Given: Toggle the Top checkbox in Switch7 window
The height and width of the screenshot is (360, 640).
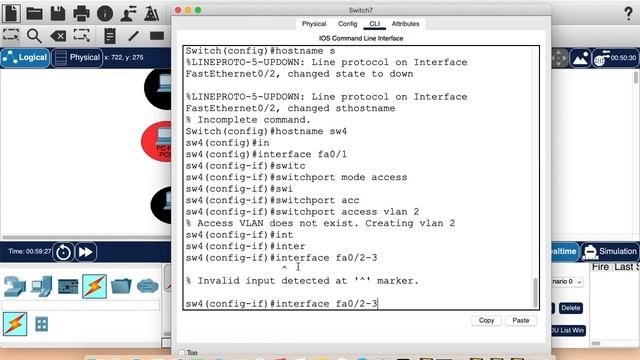Looking at the screenshot, I should pyautogui.click(x=182, y=352).
